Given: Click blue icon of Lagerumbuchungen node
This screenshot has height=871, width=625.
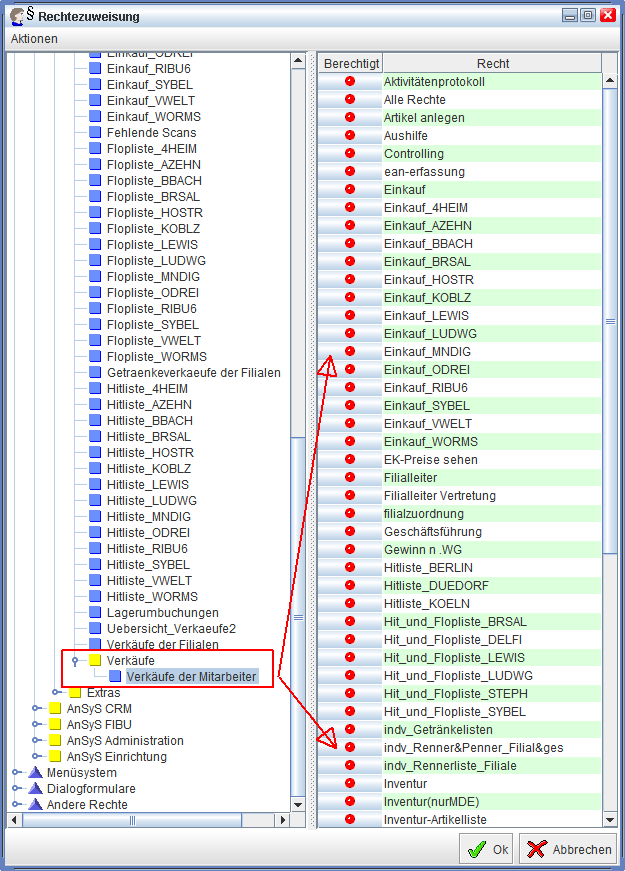Looking at the screenshot, I should (95, 613).
